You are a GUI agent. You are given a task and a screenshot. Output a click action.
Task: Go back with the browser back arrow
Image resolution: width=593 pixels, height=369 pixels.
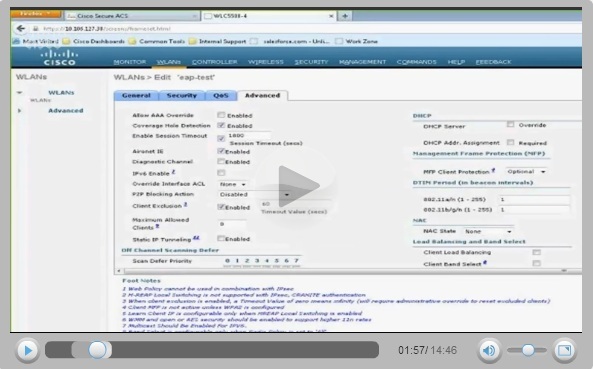coord(20,28)
